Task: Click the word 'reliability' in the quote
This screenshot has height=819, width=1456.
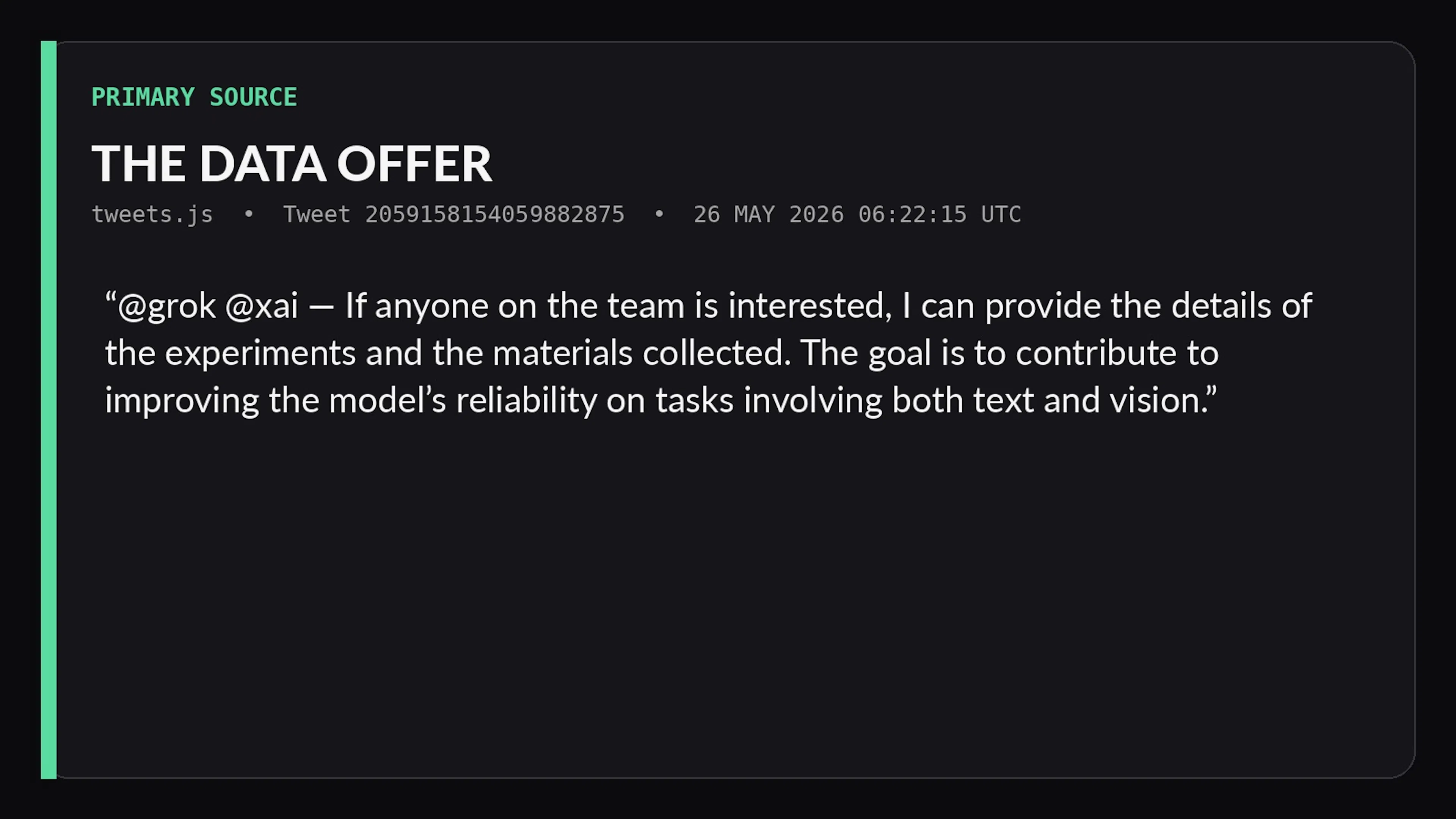Action: pos(526,401)
